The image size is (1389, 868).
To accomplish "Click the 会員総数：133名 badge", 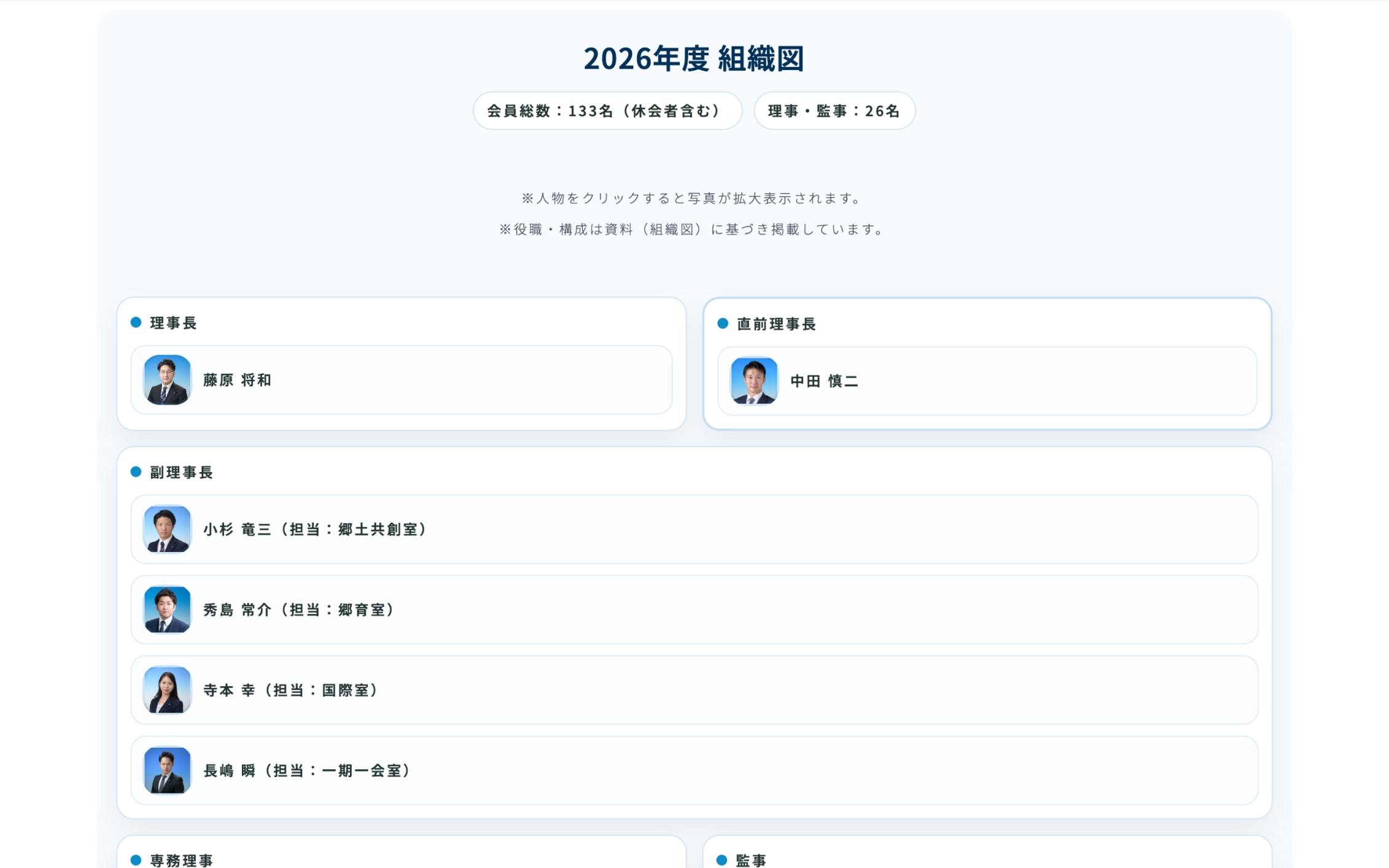I will [x=608, y=111].
